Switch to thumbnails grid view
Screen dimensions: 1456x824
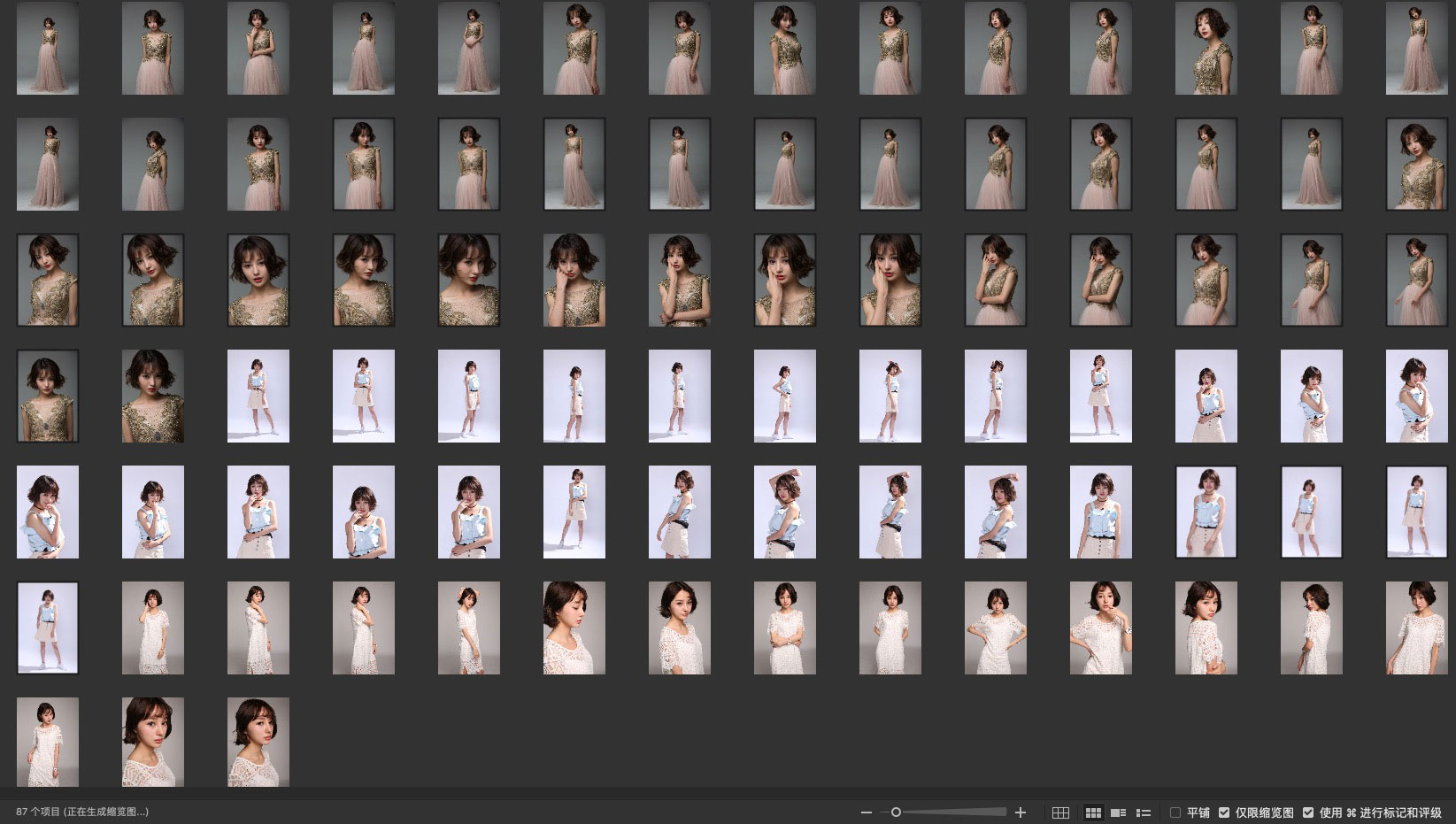[1094, 812]
